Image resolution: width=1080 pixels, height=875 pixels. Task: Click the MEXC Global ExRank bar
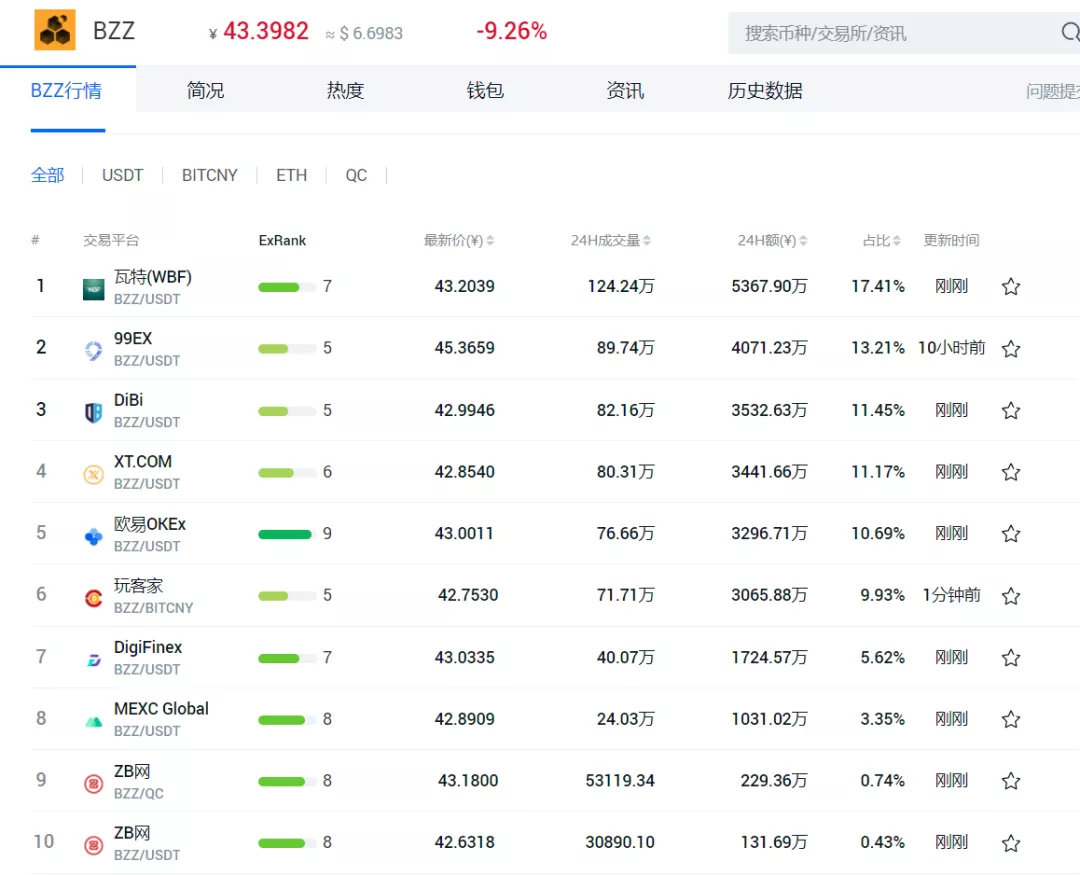point(287,720)
